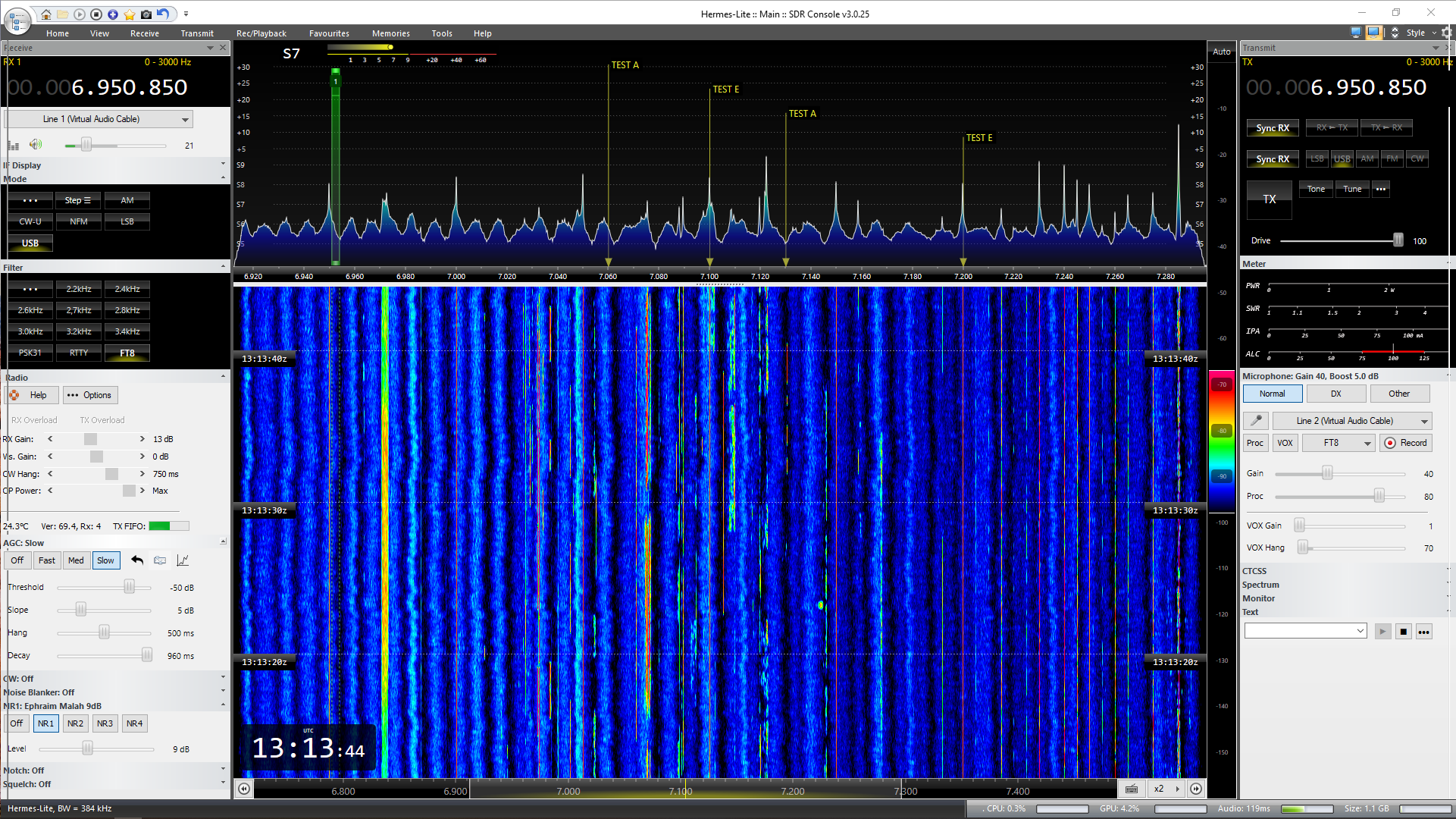1456x819 pixels.
Task: Reset AGC with the undo arrow icon
Action: tap(137, 560)
